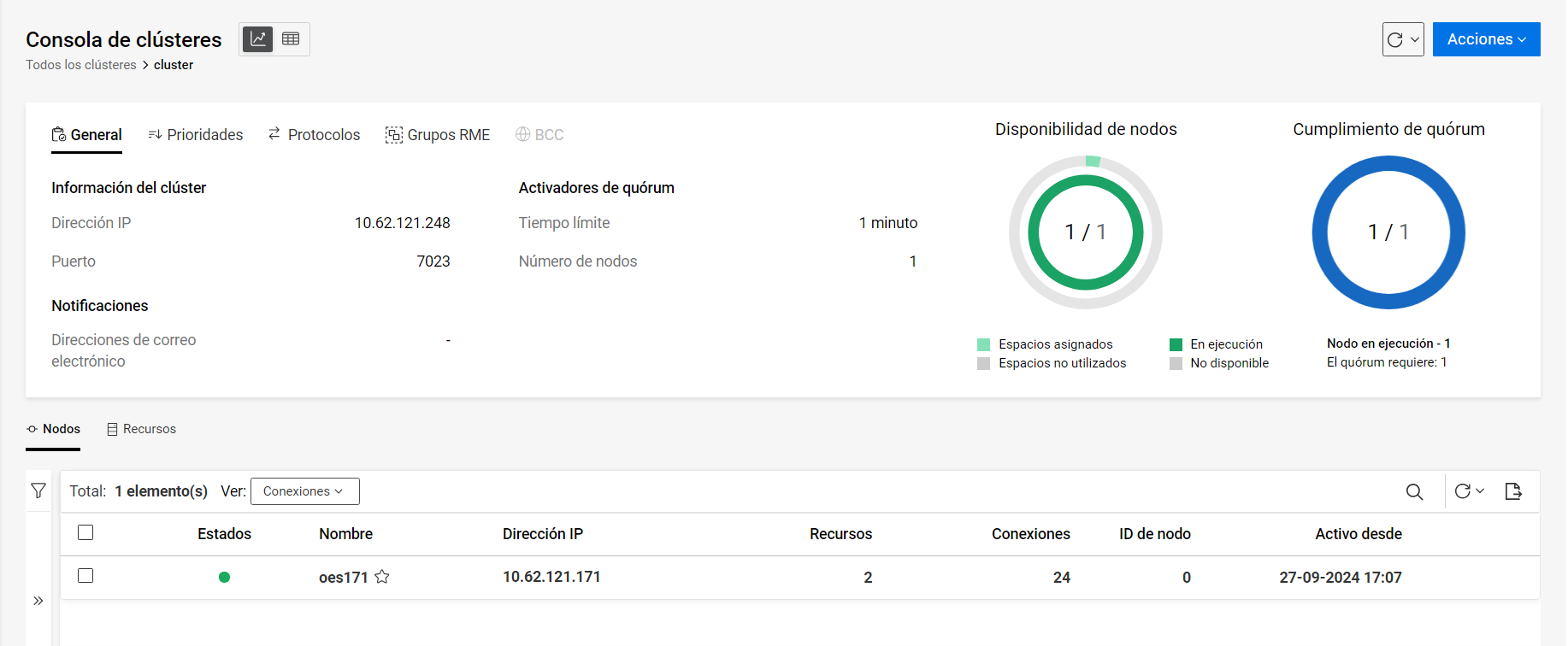Expand the Ver Conexiones dropdown
Viewport: 1568px width, 646px height.
(x=304, y=491)
